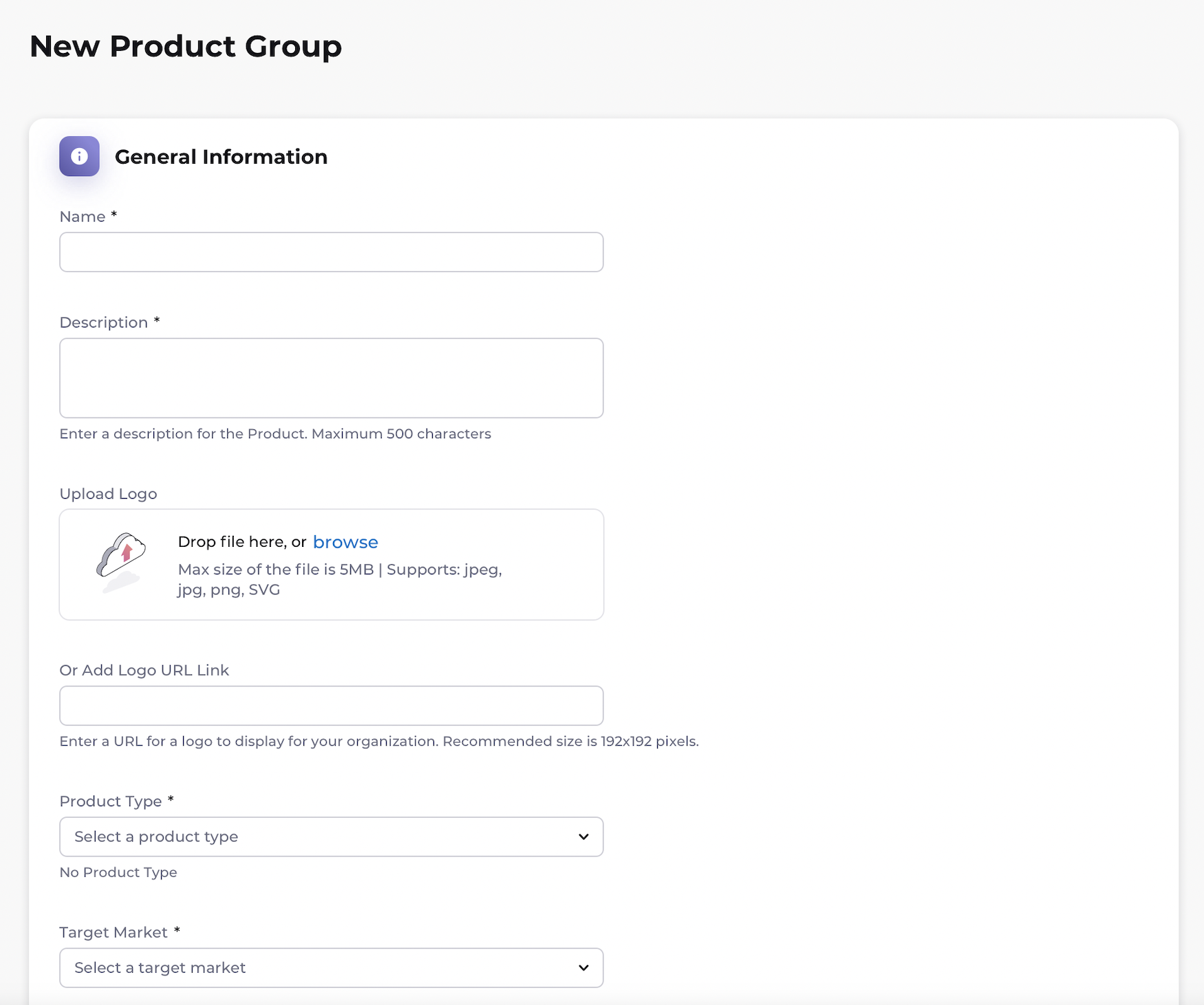Viewport: 1204px width, 1005px height.
Task: Open the Select a target market dropdown
Action: point(332,968)
